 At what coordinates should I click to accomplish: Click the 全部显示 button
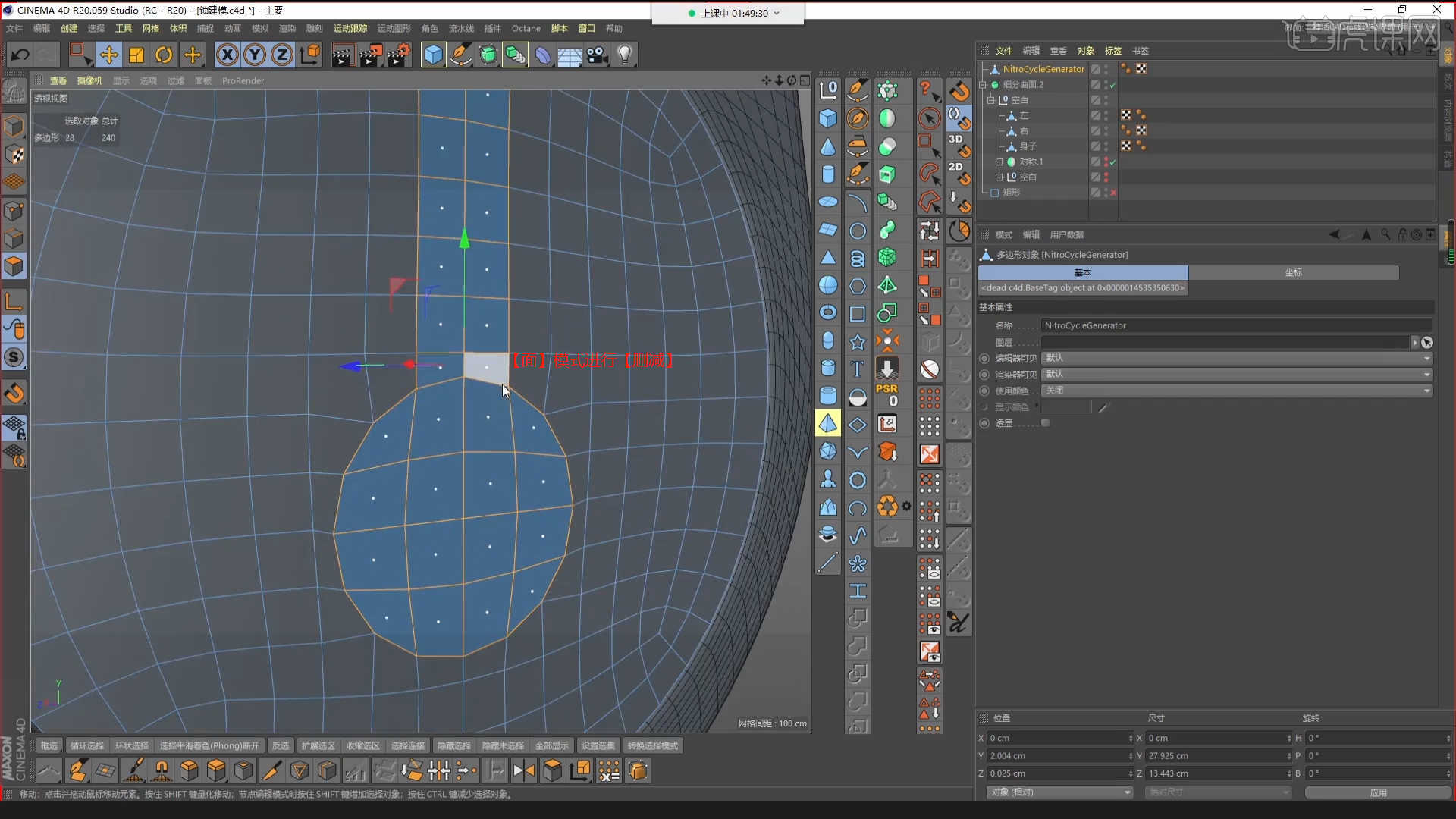point(552,746)
